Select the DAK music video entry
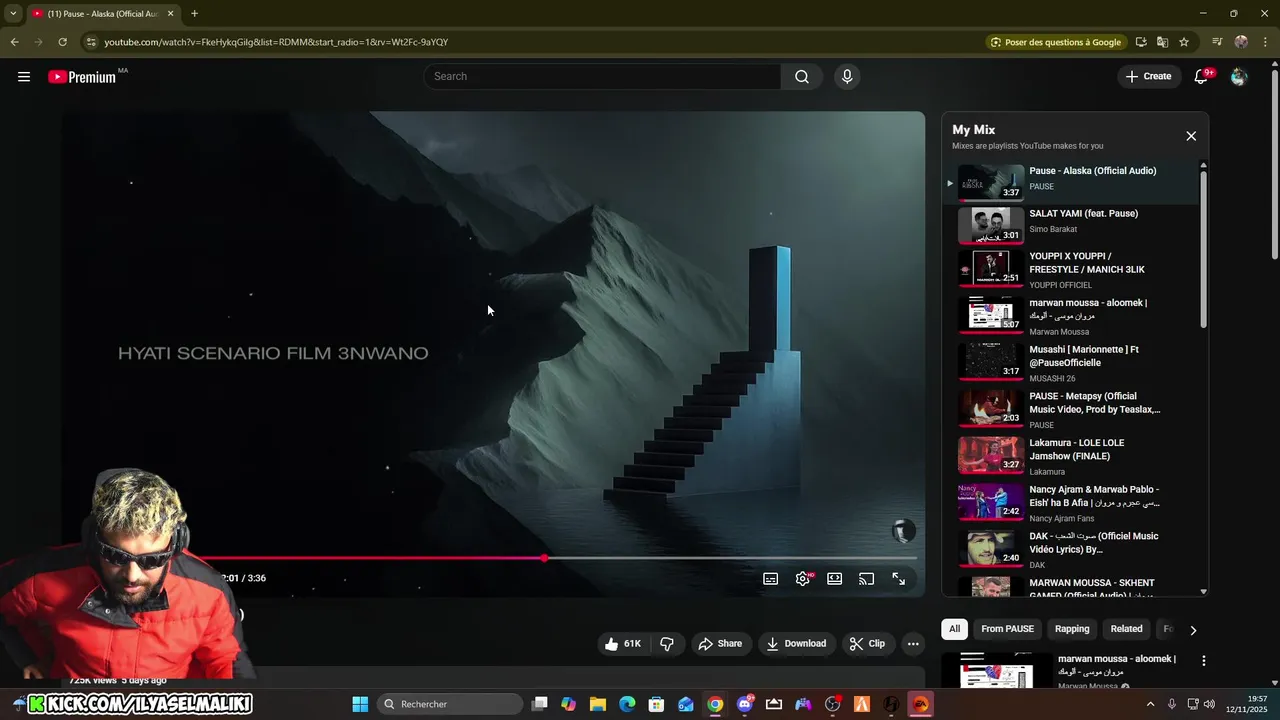1280x720 pixels. click(x=1071, y=549)
